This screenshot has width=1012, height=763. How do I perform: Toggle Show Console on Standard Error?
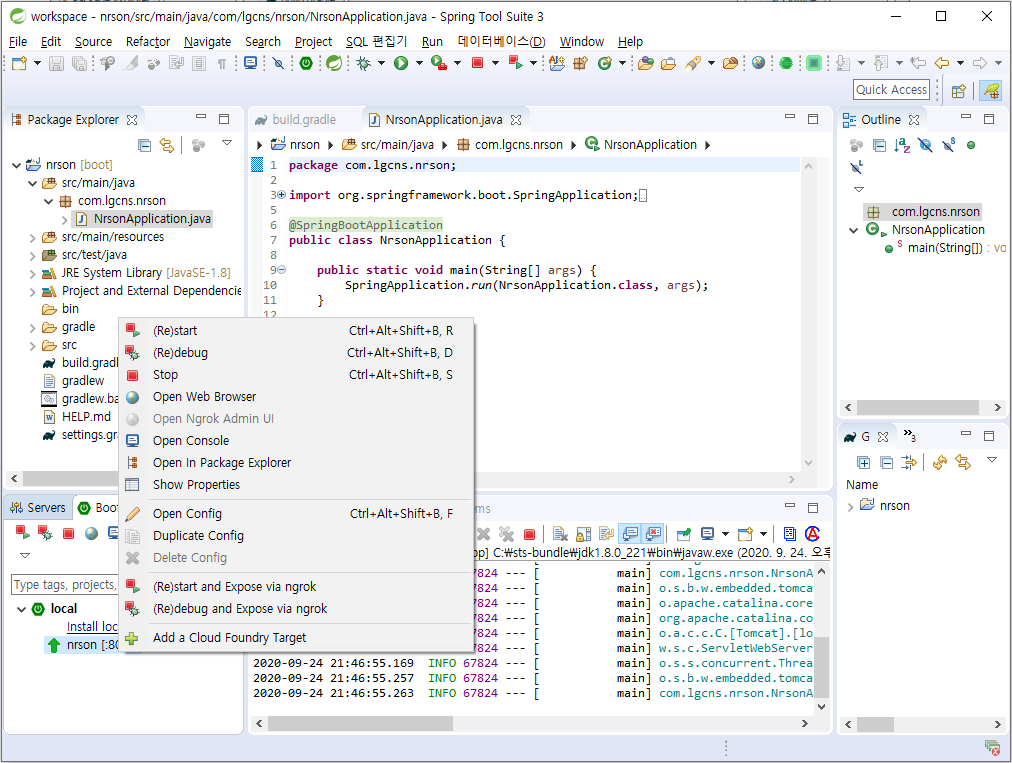(x=653, y=534)
